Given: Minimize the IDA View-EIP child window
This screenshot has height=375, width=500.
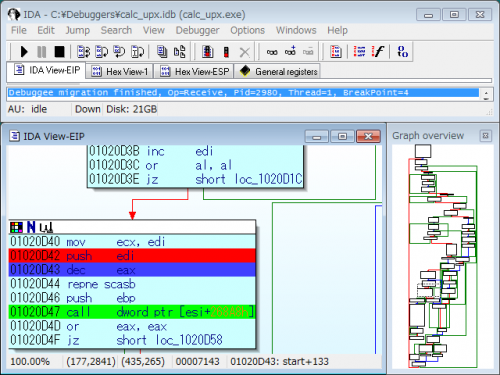Looking at the screenshot, I should 317,137.
